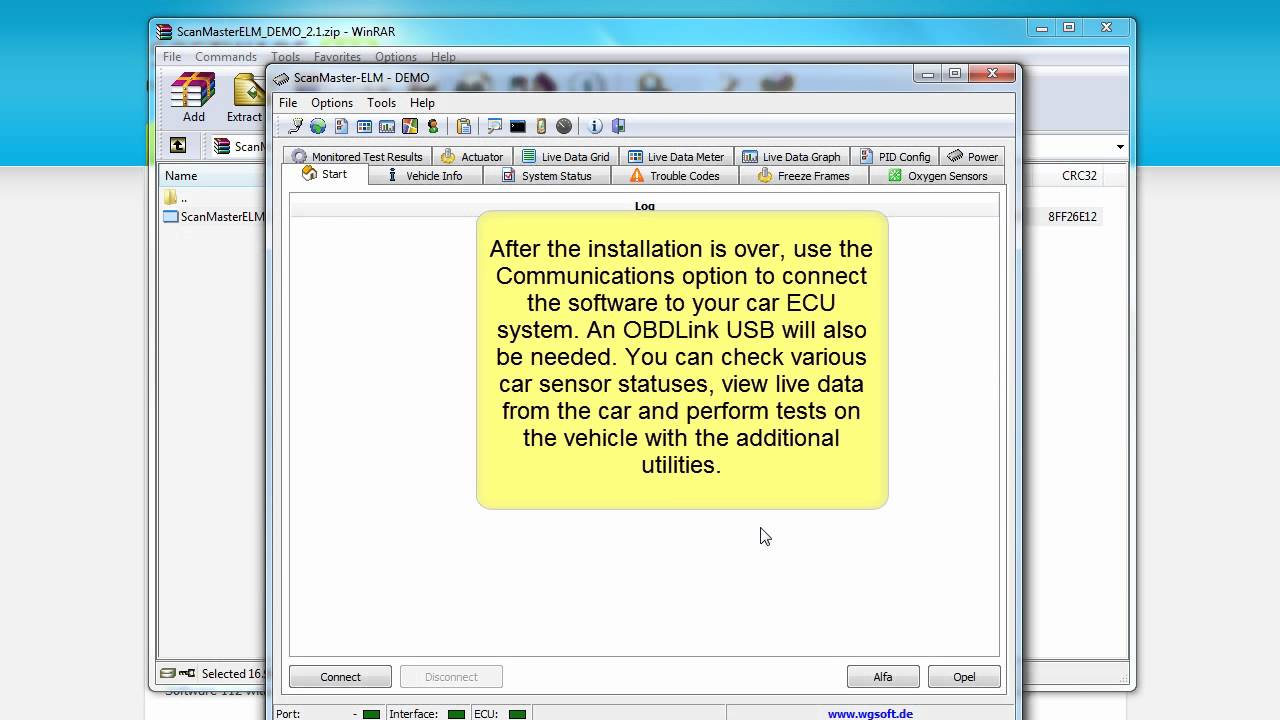Click the cable connection icon in ScanMaster toolbar
1280x720 pixels.
pos(295,126)
